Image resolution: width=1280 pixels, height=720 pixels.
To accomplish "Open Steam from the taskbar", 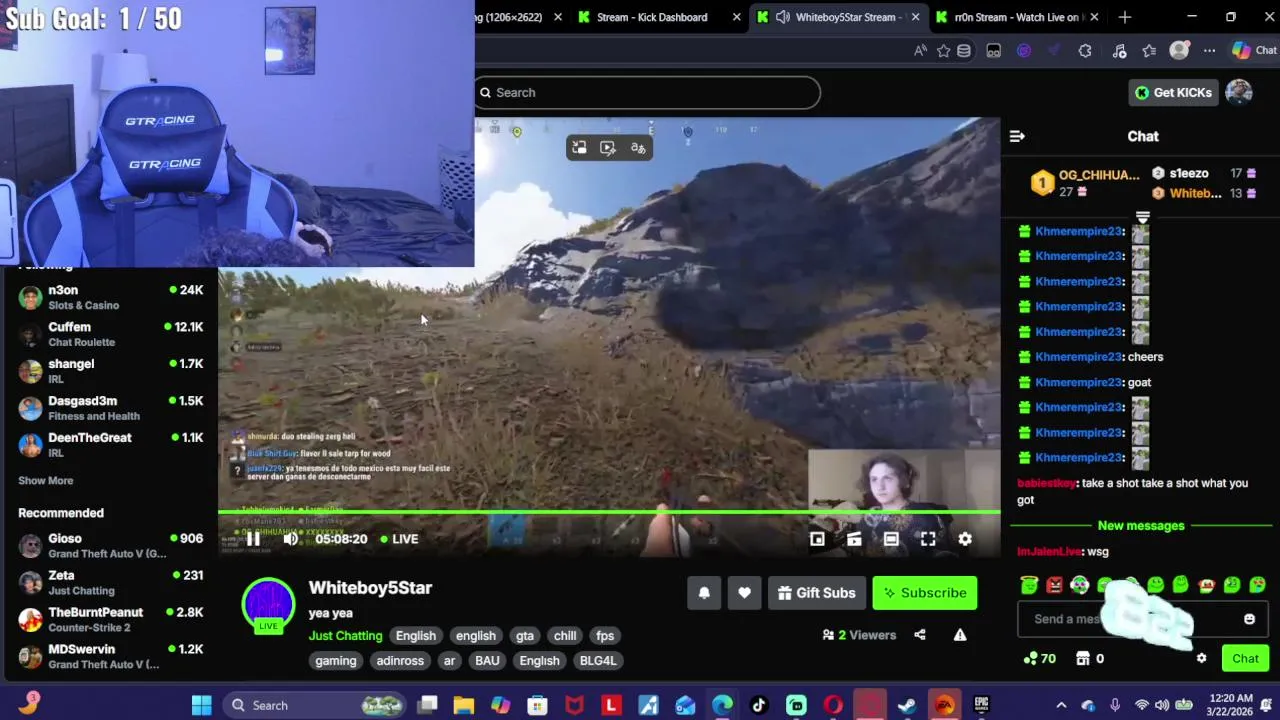I will [907, 705].
